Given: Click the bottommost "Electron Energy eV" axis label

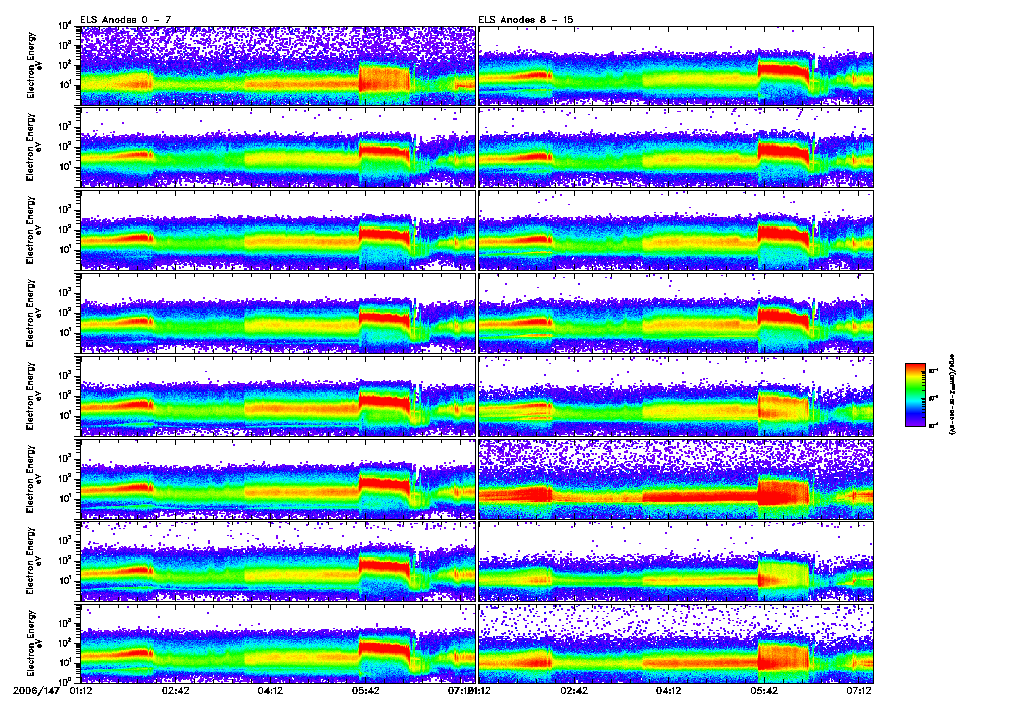Looking at the screenshot, I should pyautogui.click(x=34, y=643).
